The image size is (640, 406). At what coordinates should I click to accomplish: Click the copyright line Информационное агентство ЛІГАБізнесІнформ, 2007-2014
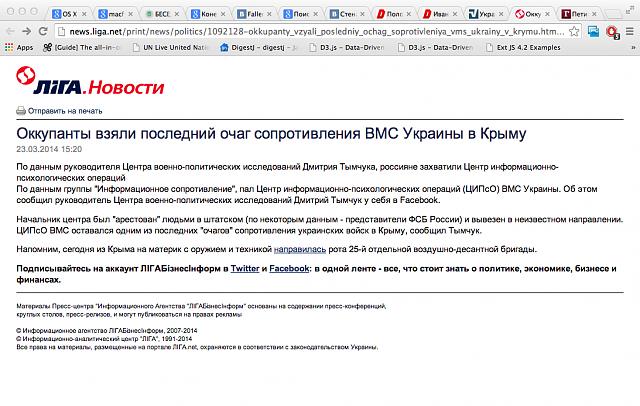click(107, 331)
